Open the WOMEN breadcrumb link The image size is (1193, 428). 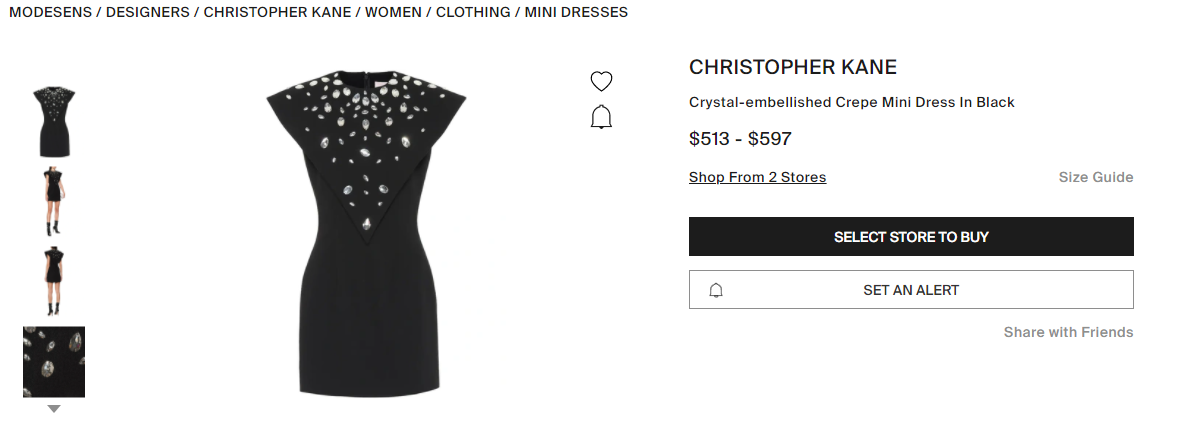point(393,12)
